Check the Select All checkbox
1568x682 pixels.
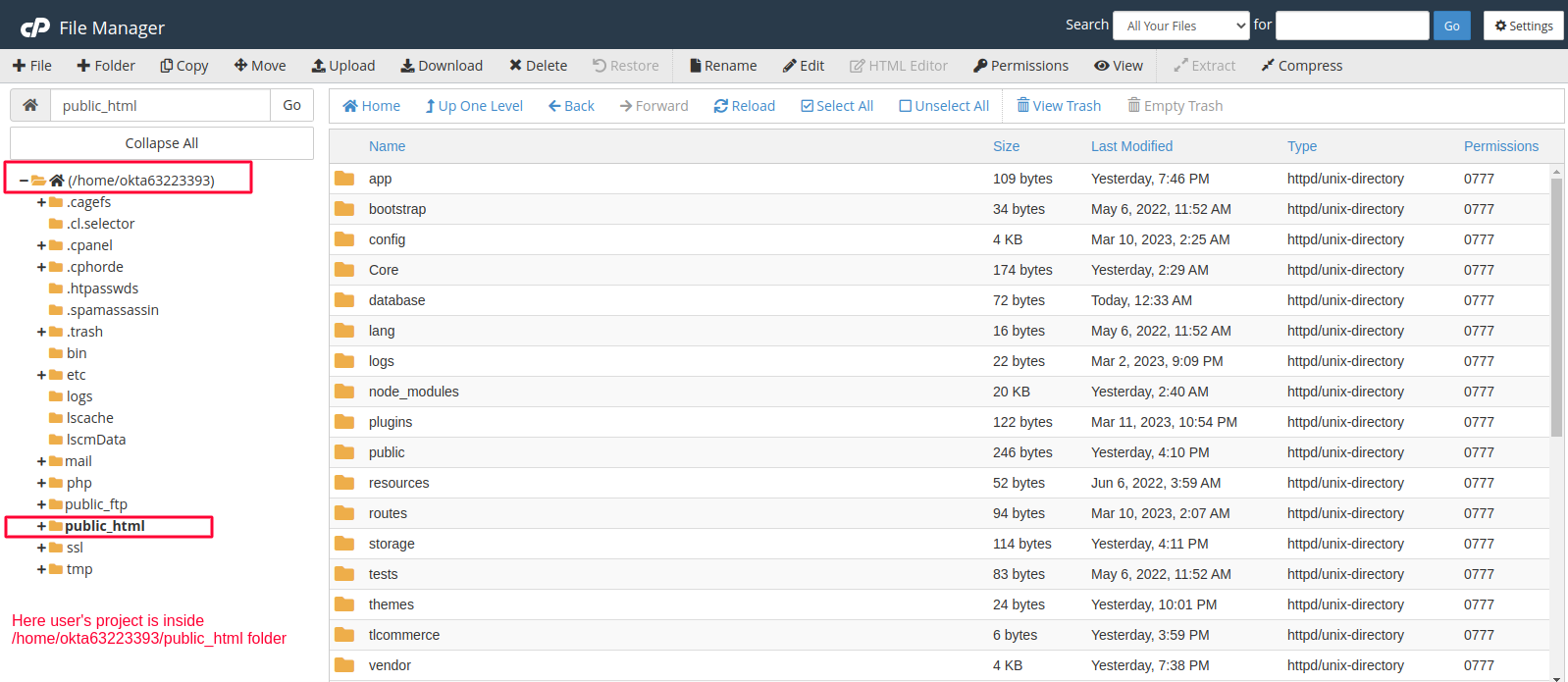click(x=808, y=106)
